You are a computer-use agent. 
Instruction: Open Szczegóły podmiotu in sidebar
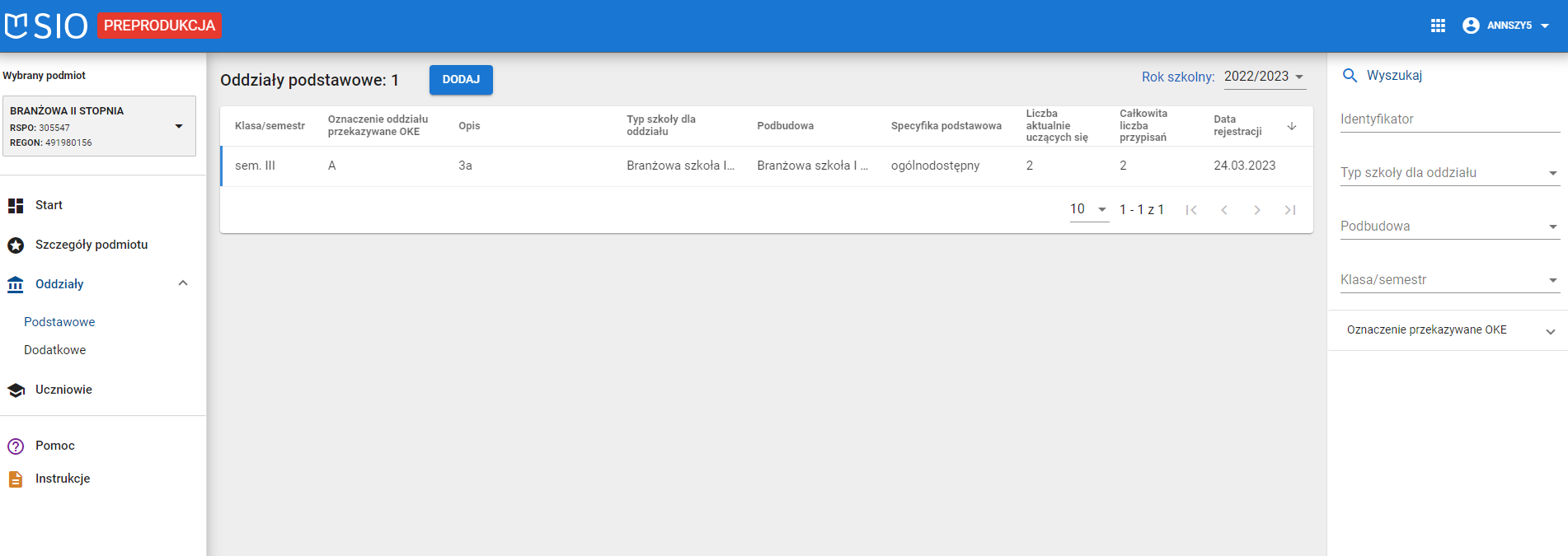pos(91,245)
